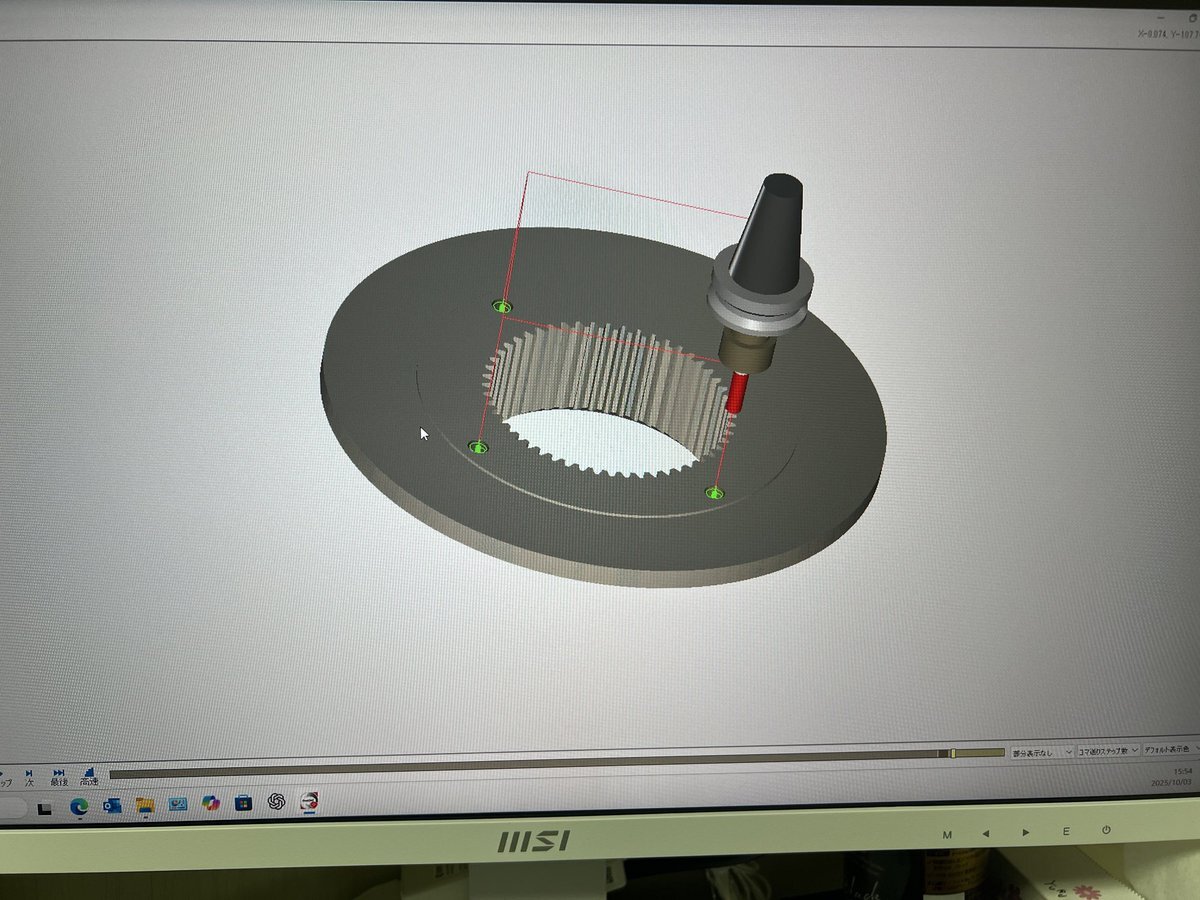Jump to end with 最後 button
1200x900 pixels.
pyautogui.click(x=59, y=776)
